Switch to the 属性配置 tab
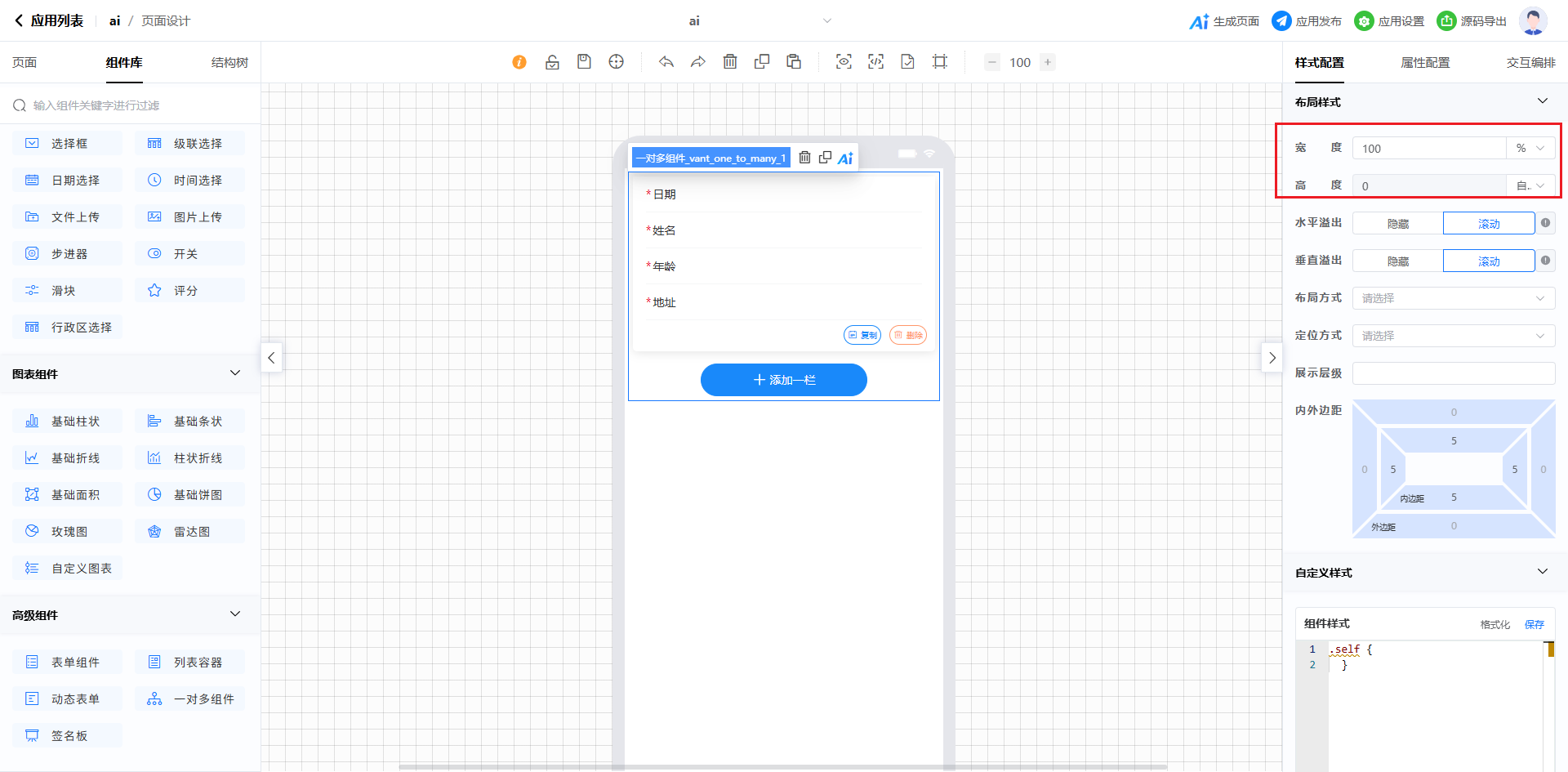 pos(1425,63)
